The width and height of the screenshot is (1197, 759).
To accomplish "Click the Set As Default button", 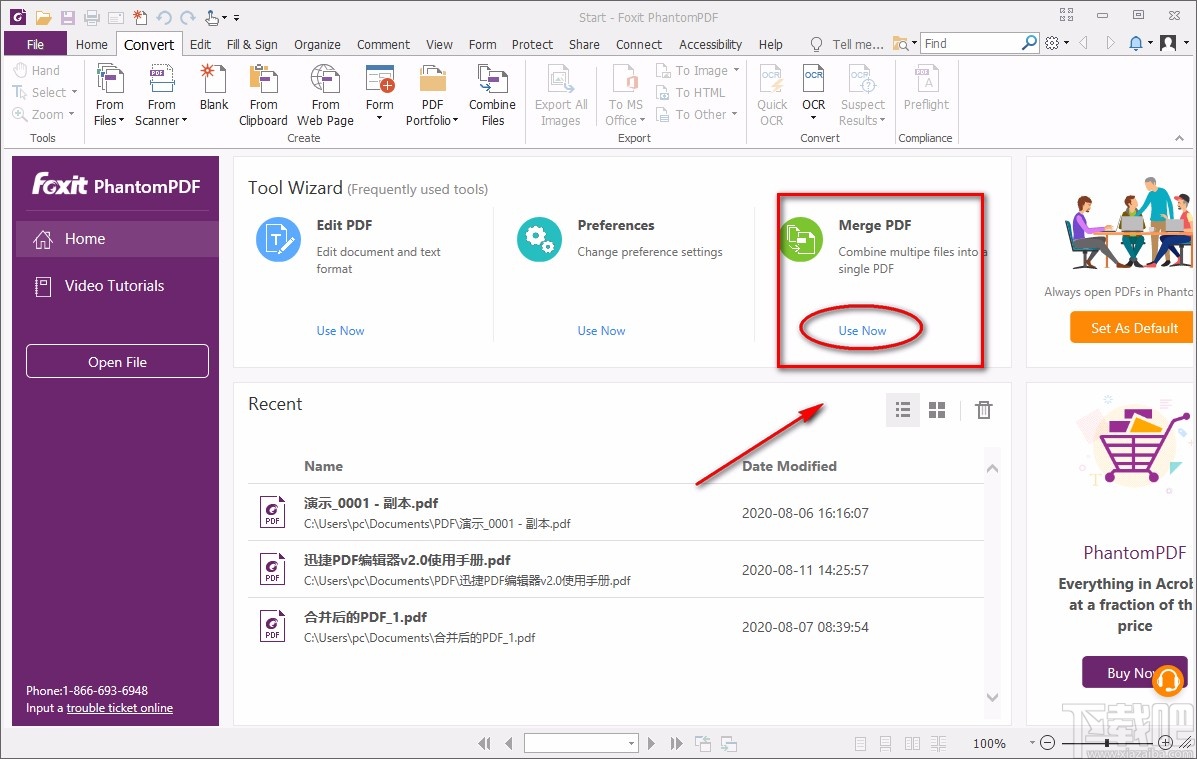I will 1132,328.
